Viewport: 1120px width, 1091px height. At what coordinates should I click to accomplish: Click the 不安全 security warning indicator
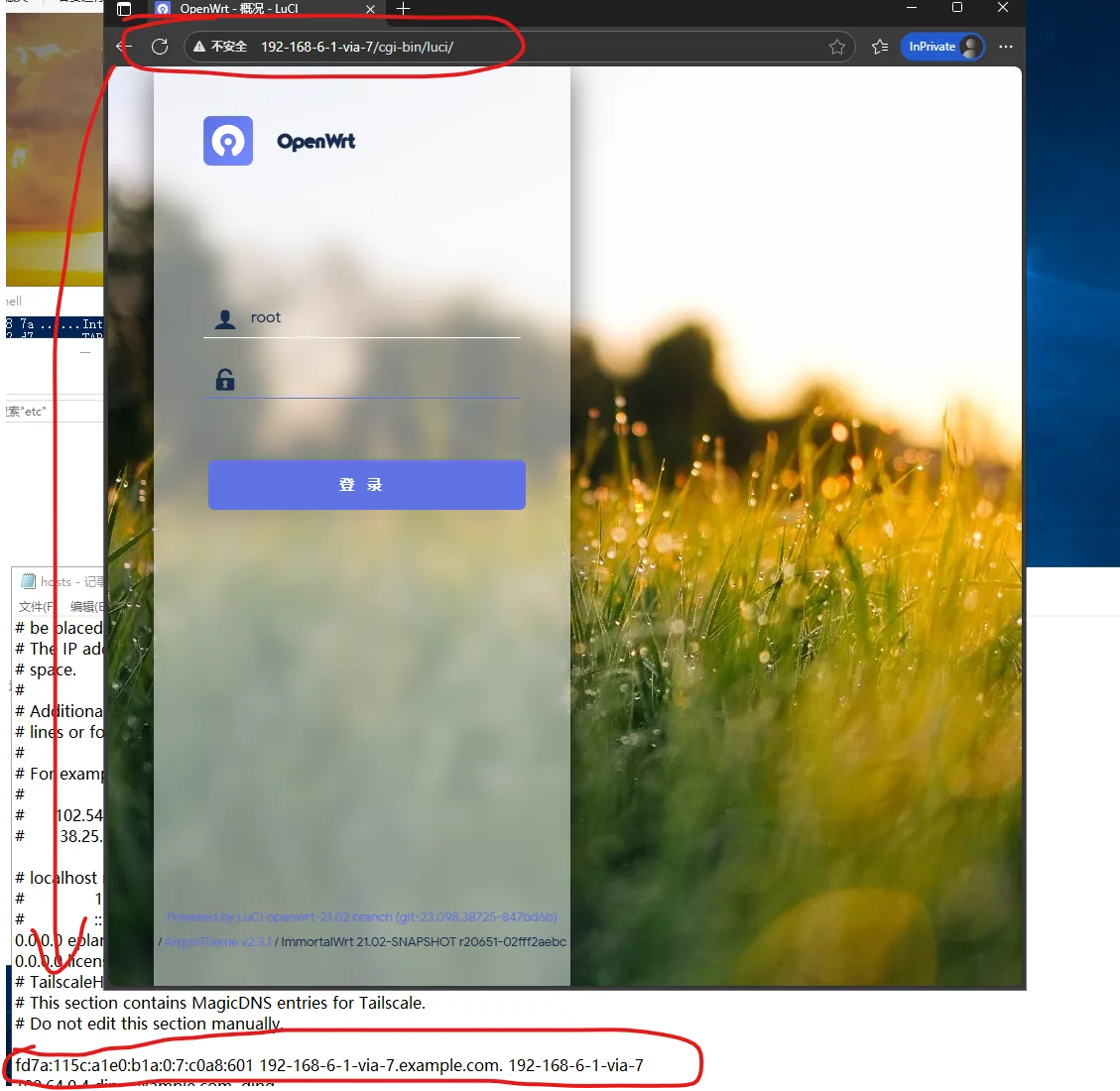coord(220,47)
